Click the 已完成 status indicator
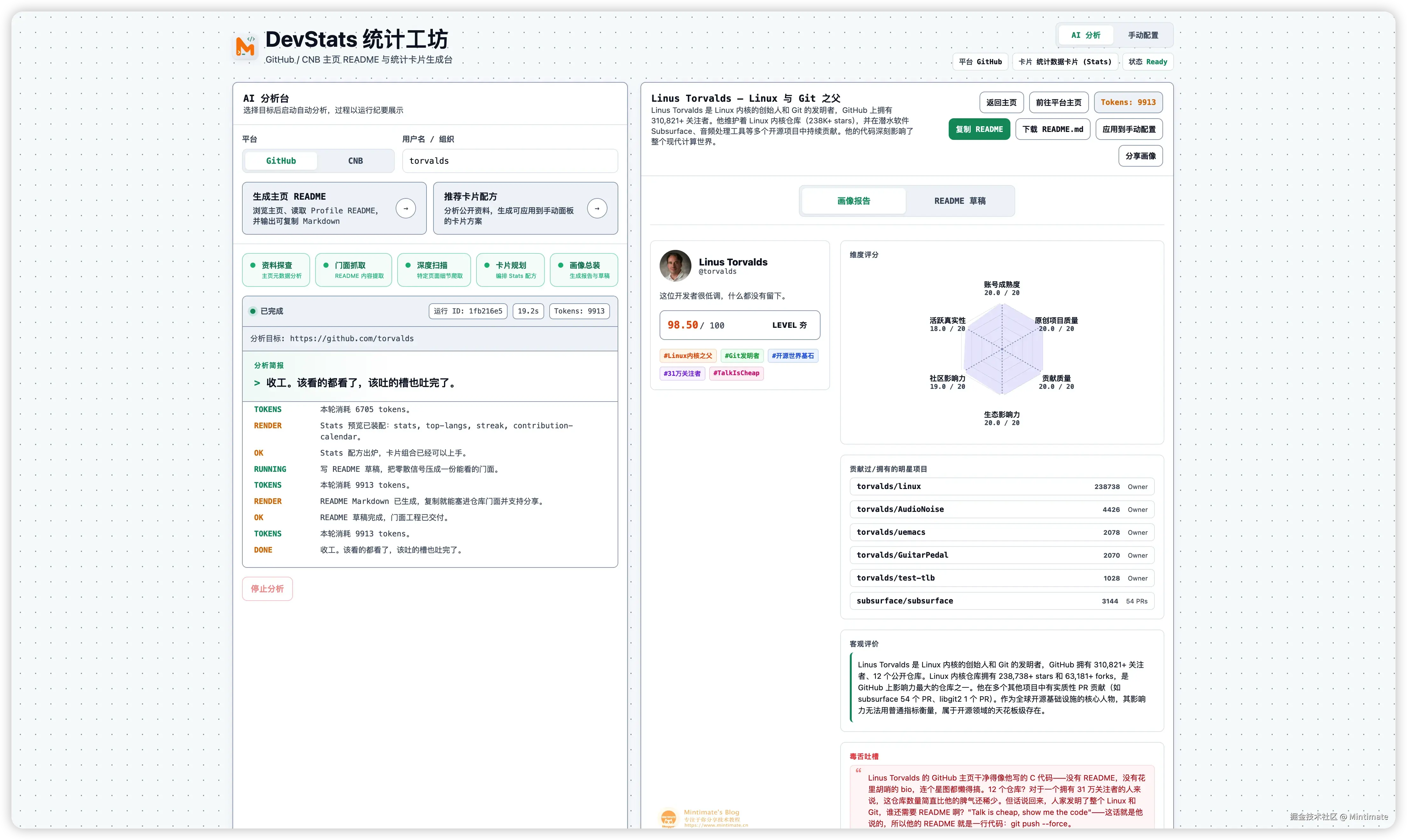The height and width of the screenshot is (840, 1407). coord(266,311)
